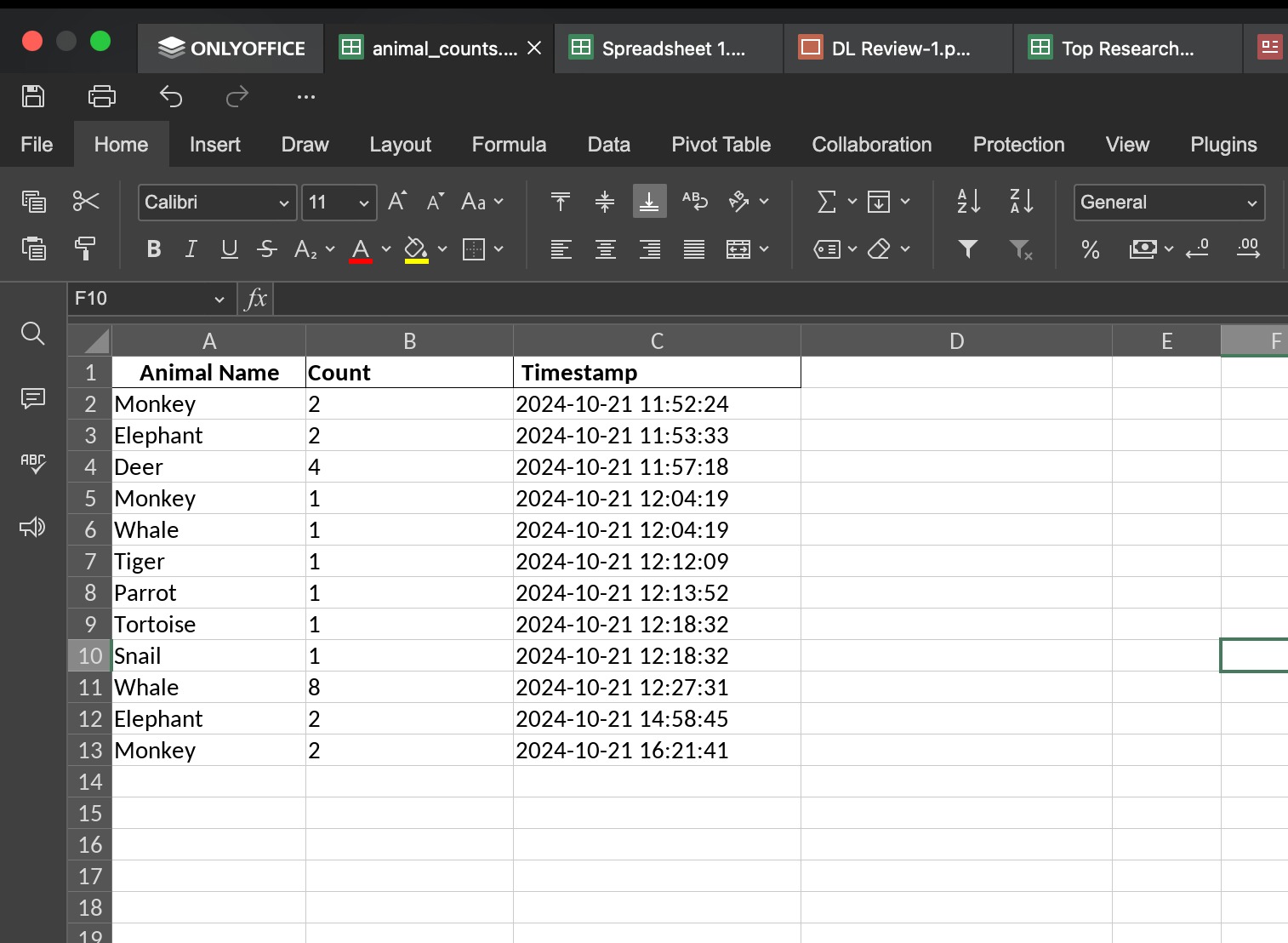
Task: Click the Save icon in the toolbar
Action: point(33,96)
